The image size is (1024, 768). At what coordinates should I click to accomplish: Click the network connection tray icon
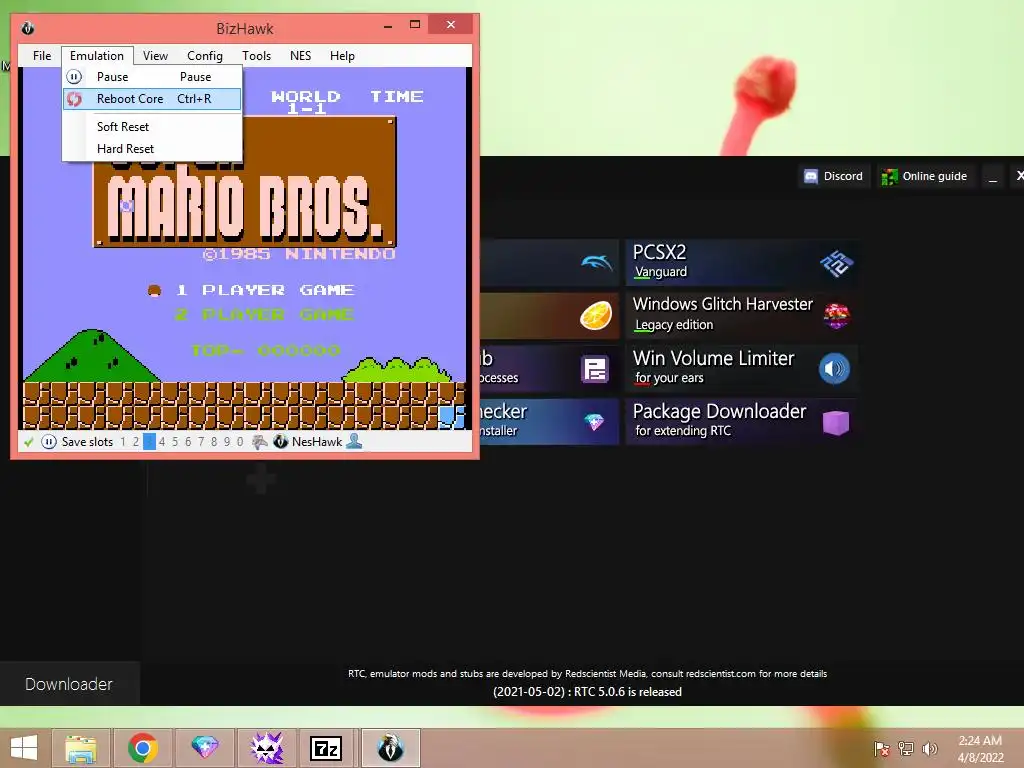click(906, 749)
